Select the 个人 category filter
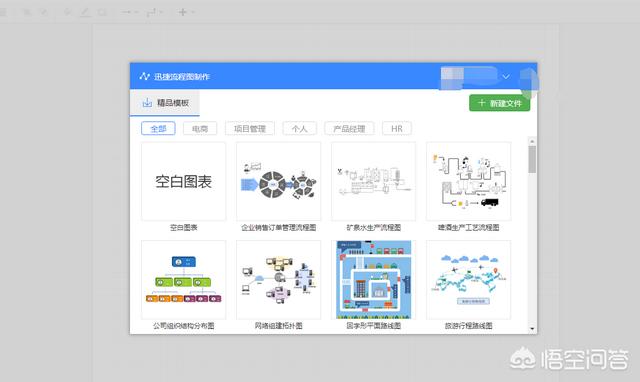Image resolution: width=640 pixels, height=382 pixels. pyautogui.click(x=300, y=129)
